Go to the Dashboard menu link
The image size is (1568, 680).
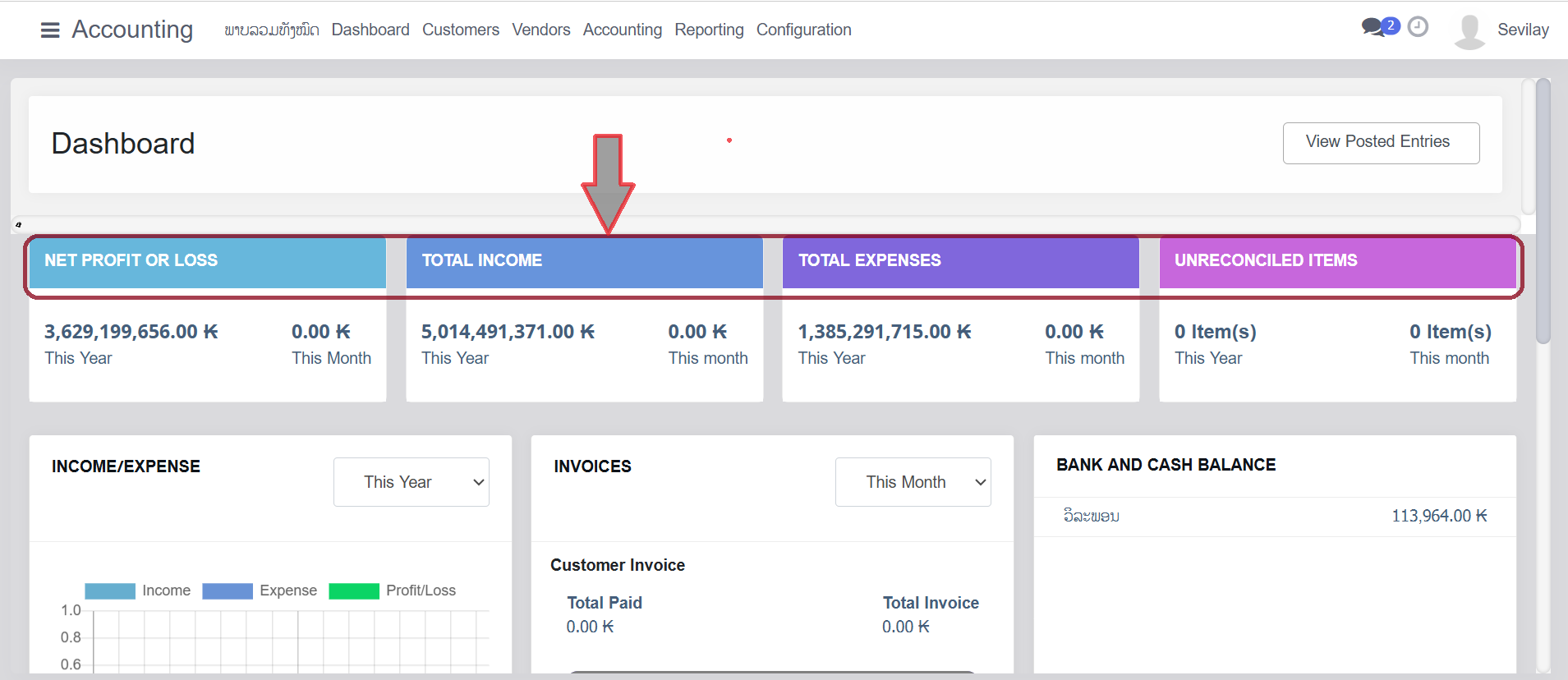(x=370, y=30)
